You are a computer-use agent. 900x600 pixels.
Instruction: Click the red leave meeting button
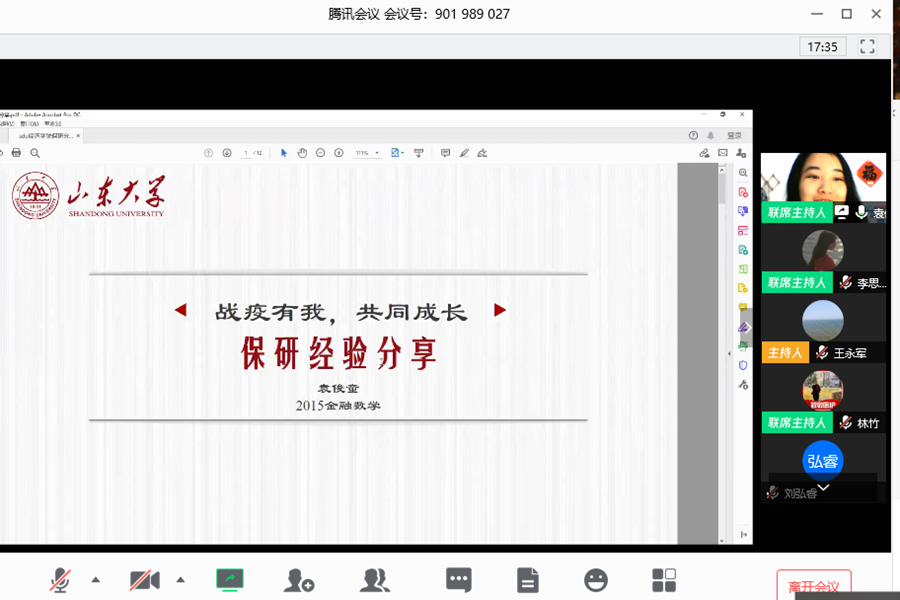[813, 585]
